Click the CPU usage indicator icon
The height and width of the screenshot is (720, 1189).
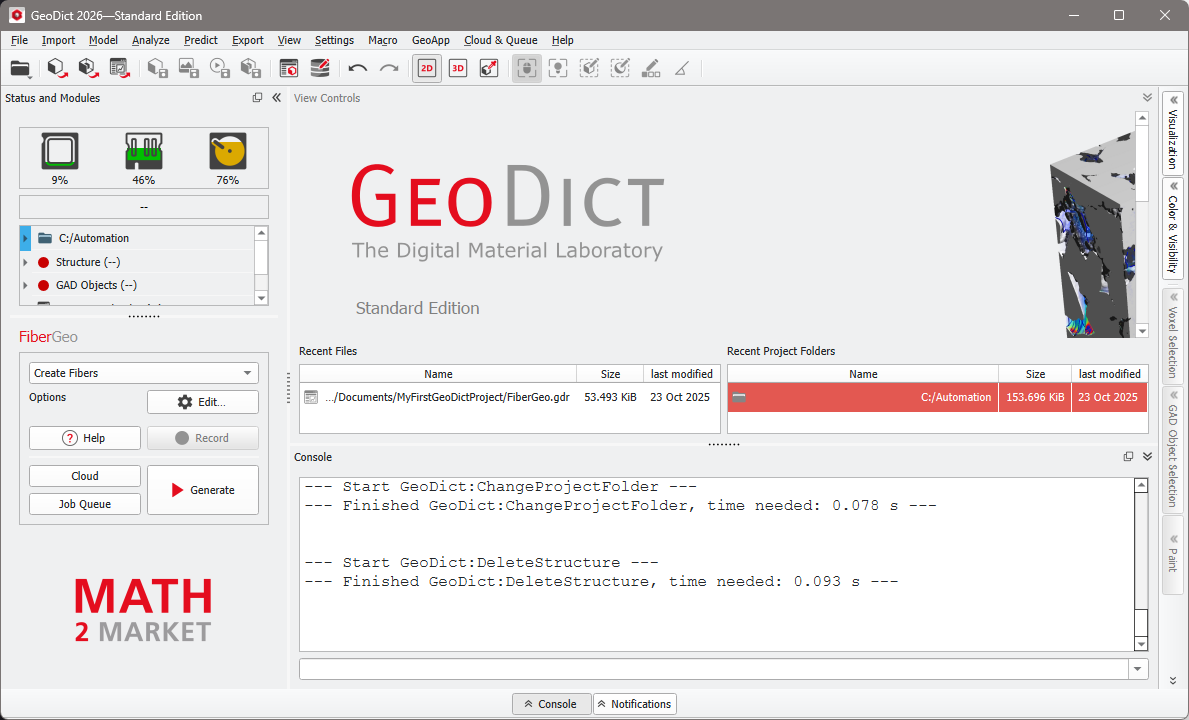60,151
